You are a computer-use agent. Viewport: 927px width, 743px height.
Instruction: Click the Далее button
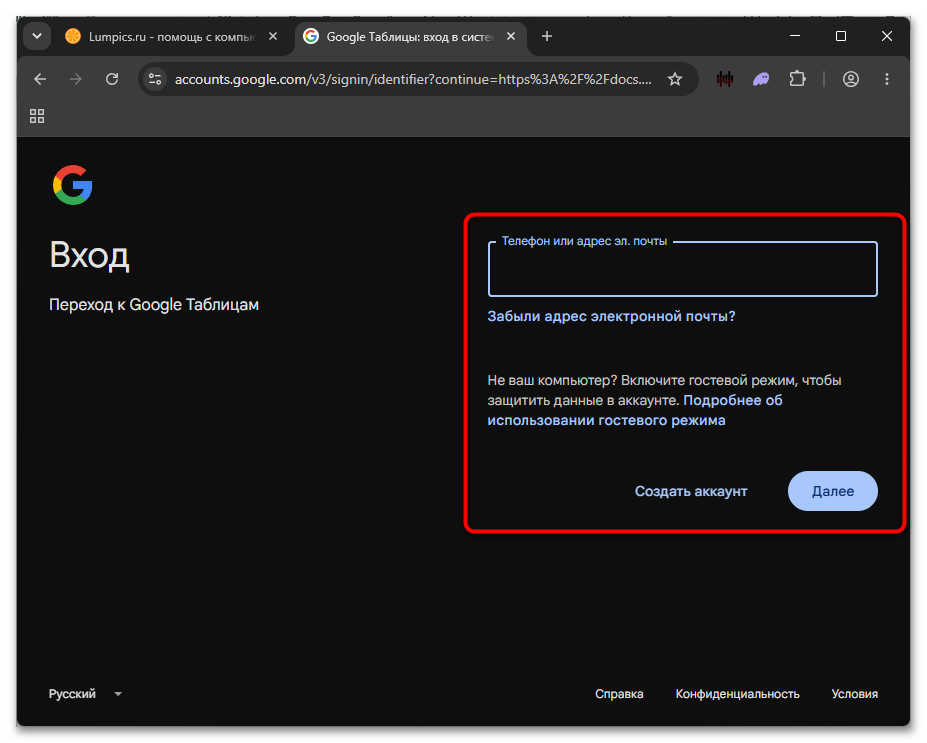click(x=832, y=491)
